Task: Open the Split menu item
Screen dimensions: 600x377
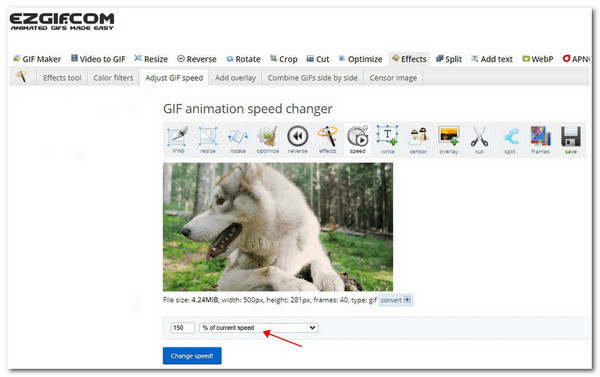Action: 449,59
